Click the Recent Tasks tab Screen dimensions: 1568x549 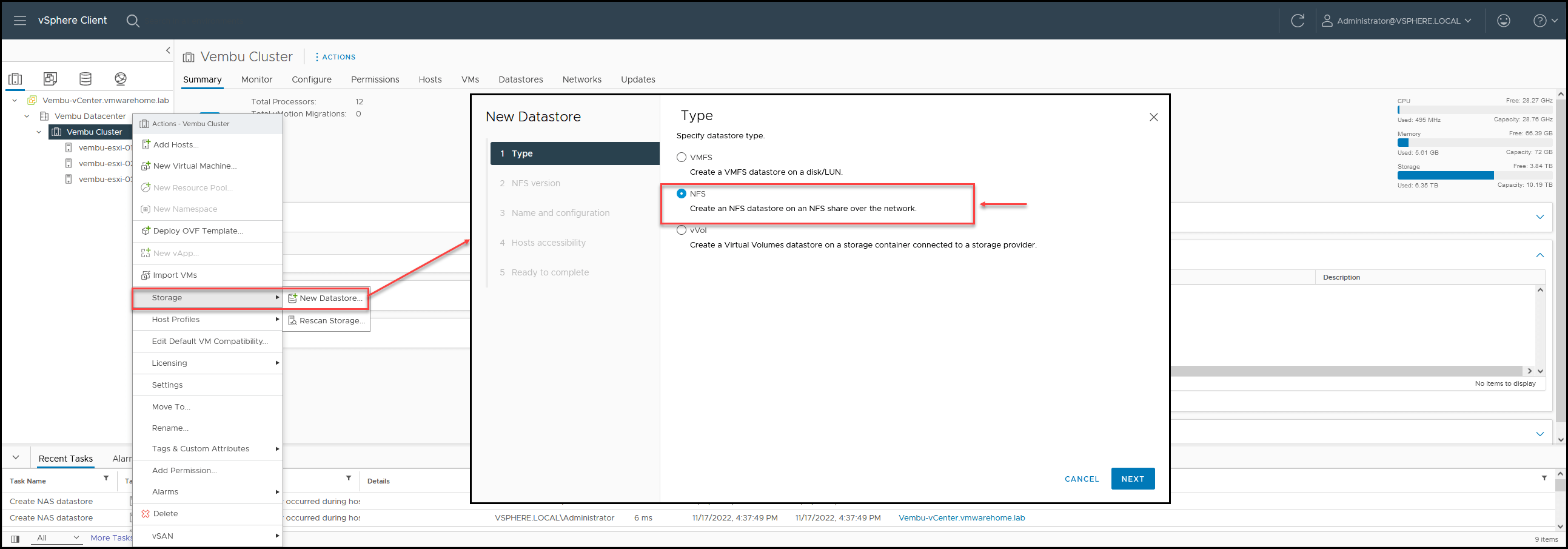pyautogui.click(x=65, y=459)
